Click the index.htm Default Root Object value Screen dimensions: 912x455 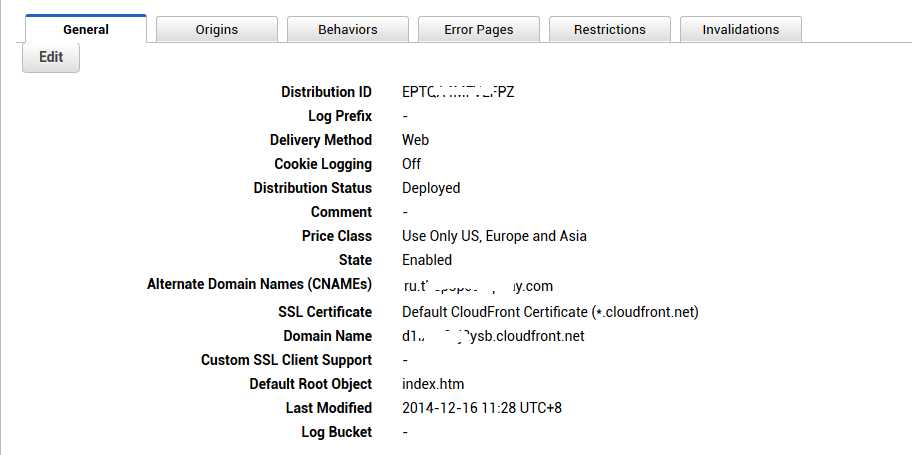[x=433, y=384]
